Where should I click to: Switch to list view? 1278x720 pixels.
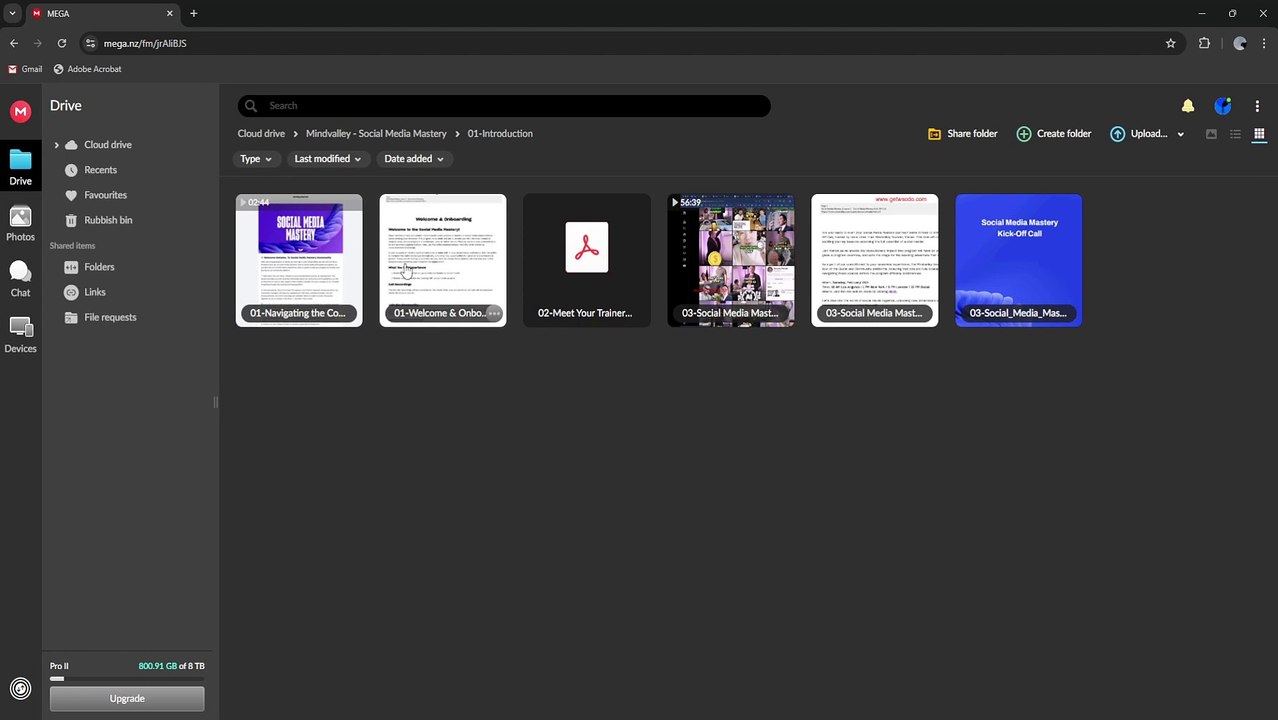pyautogui.click(x=1235, y=134)
